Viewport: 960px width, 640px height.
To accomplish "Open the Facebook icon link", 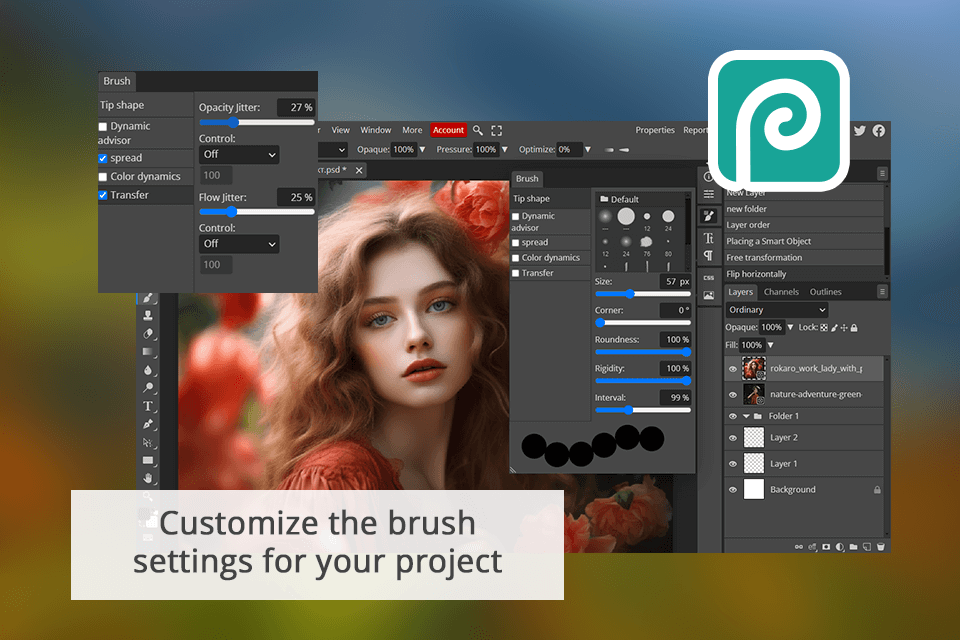I will (879, 130).
